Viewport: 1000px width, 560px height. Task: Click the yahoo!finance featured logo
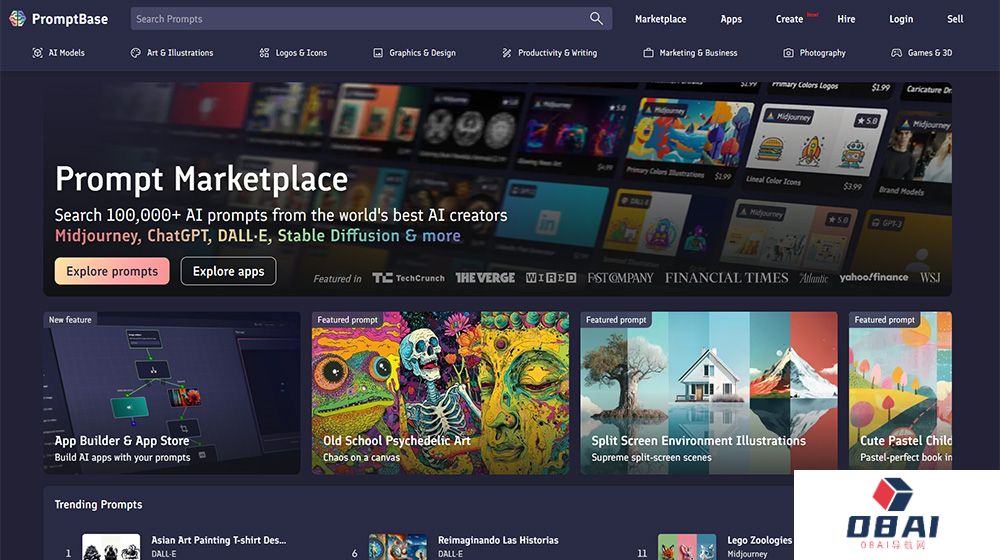tap(874, 277)
